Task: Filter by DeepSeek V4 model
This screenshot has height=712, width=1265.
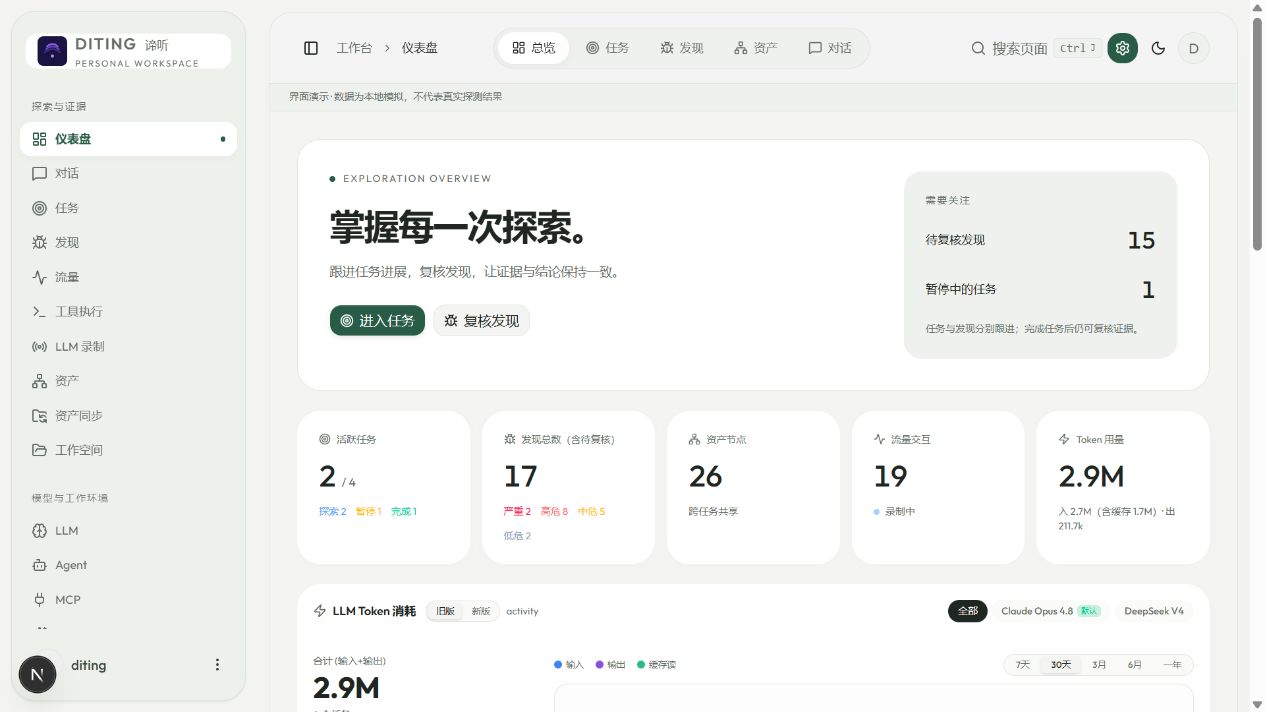Action: click(1153, 611)
